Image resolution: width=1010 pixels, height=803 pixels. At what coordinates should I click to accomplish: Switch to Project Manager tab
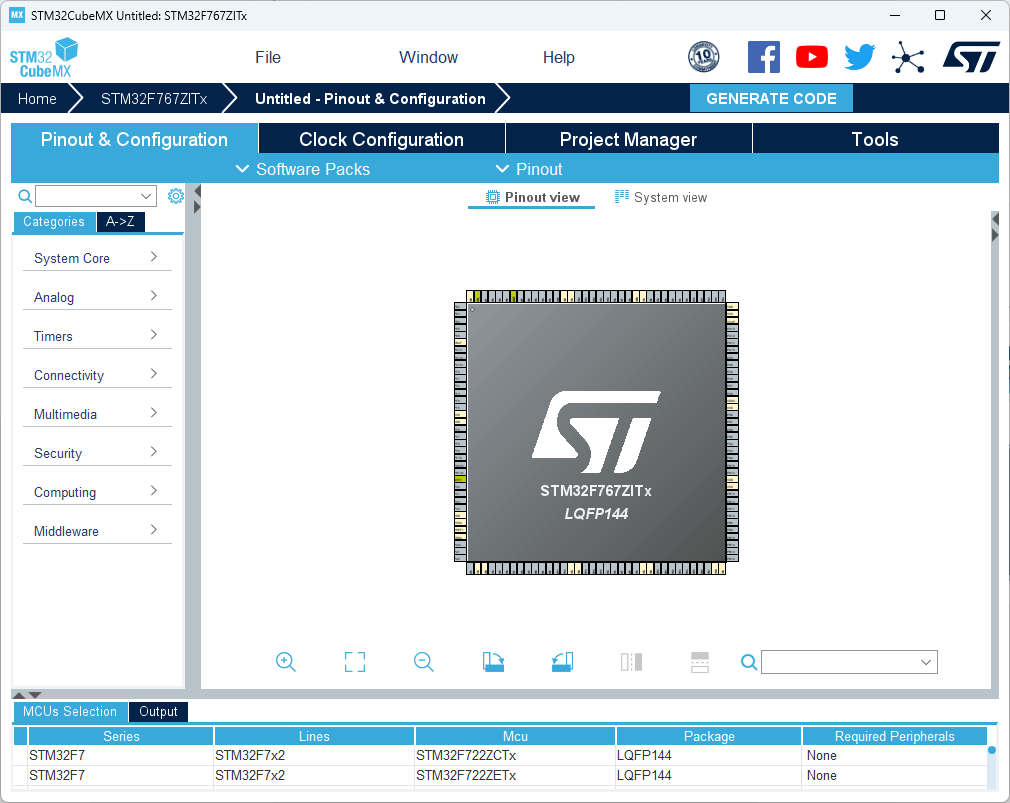(x=628, y=139)
